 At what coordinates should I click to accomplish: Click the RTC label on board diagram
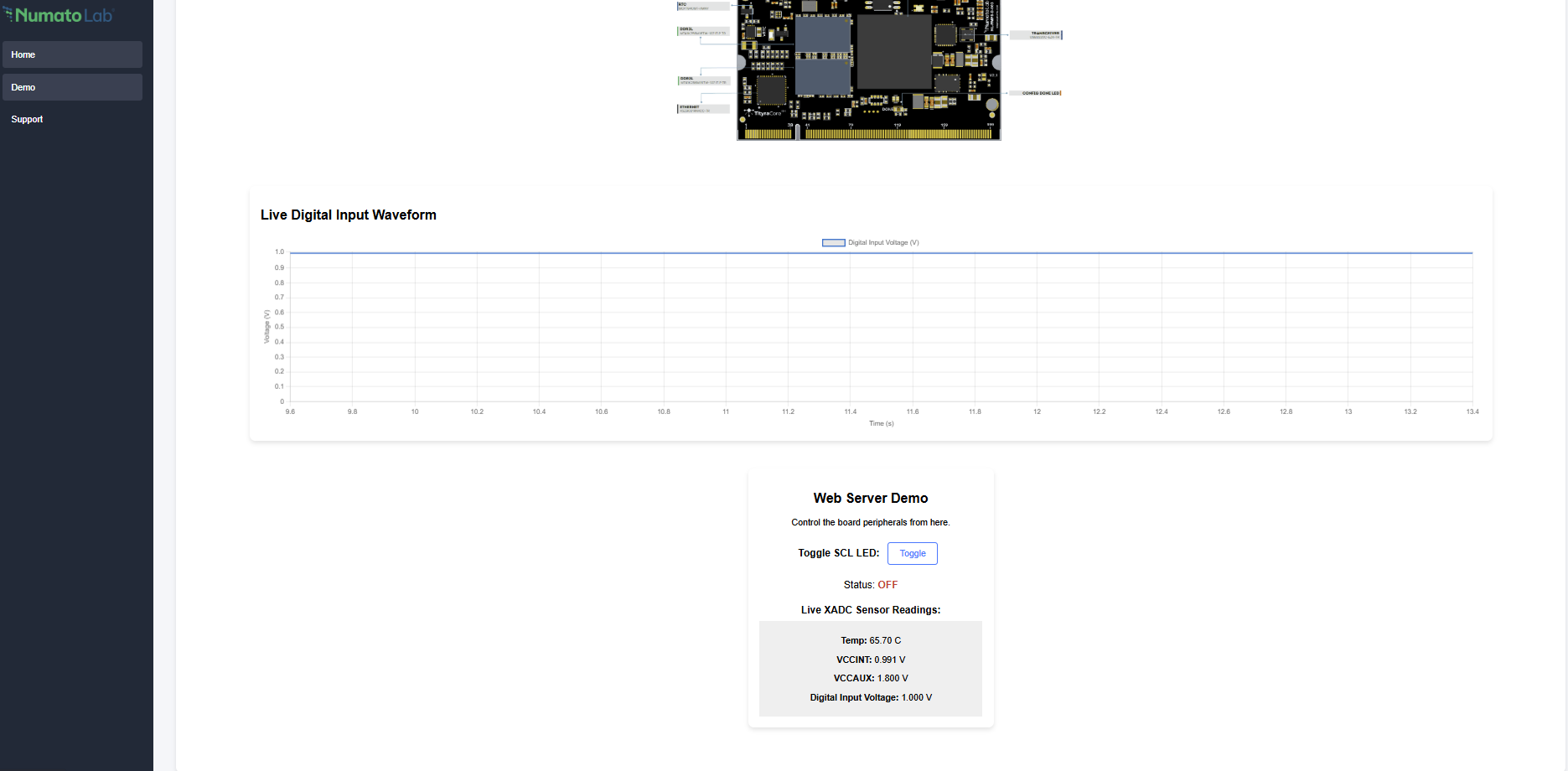tap(702, 6)
